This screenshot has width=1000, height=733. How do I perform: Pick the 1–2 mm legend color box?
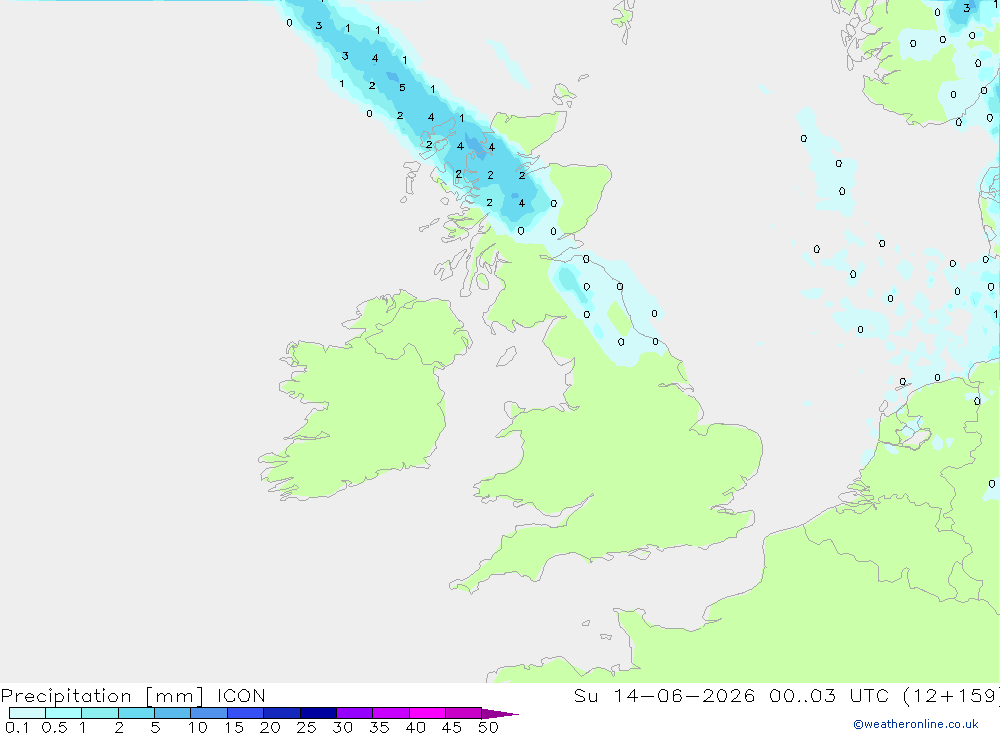click(x=100, y=713)
